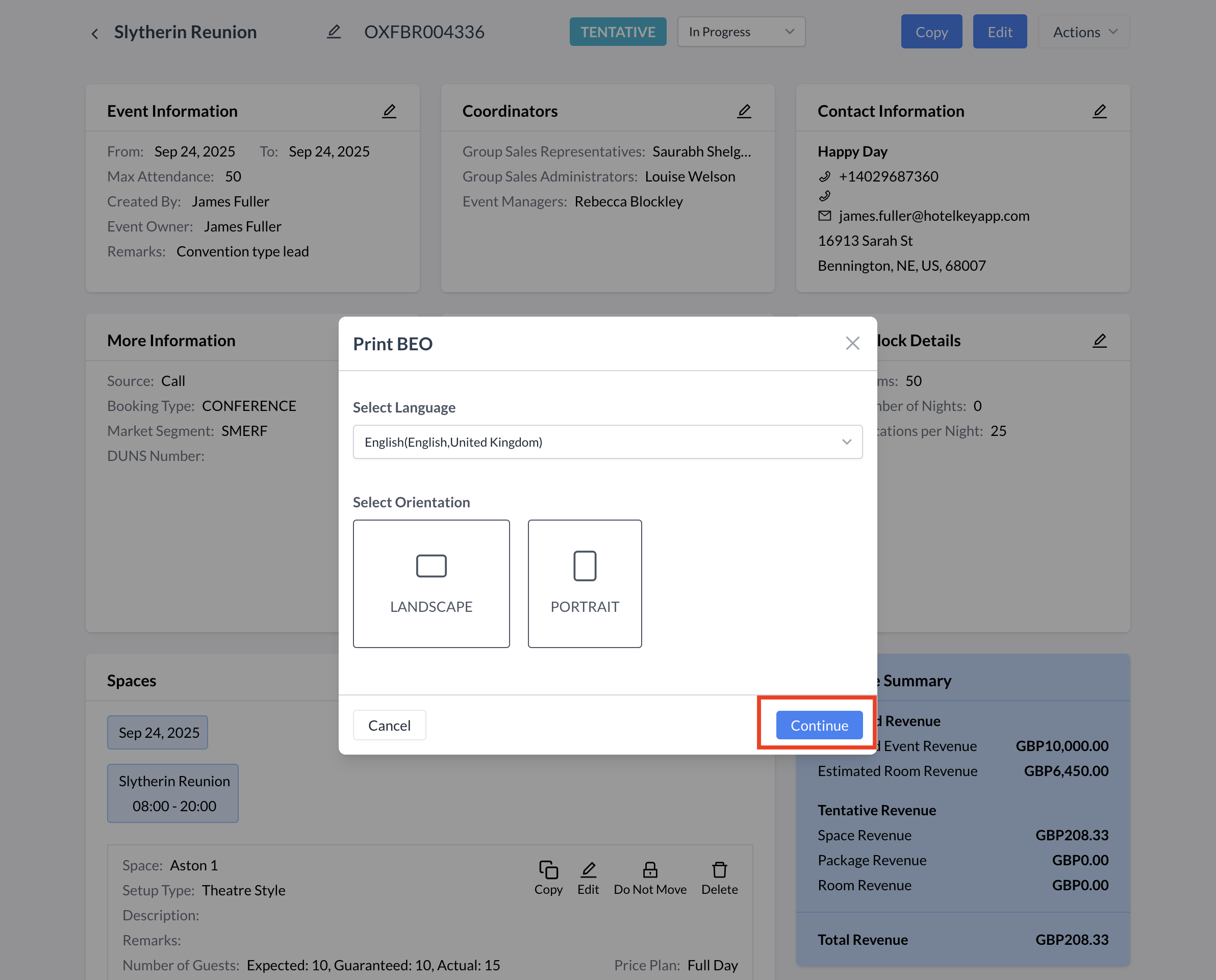
Task: Choose the LANDSCAPE orientation option
Action: click(431, 583)
